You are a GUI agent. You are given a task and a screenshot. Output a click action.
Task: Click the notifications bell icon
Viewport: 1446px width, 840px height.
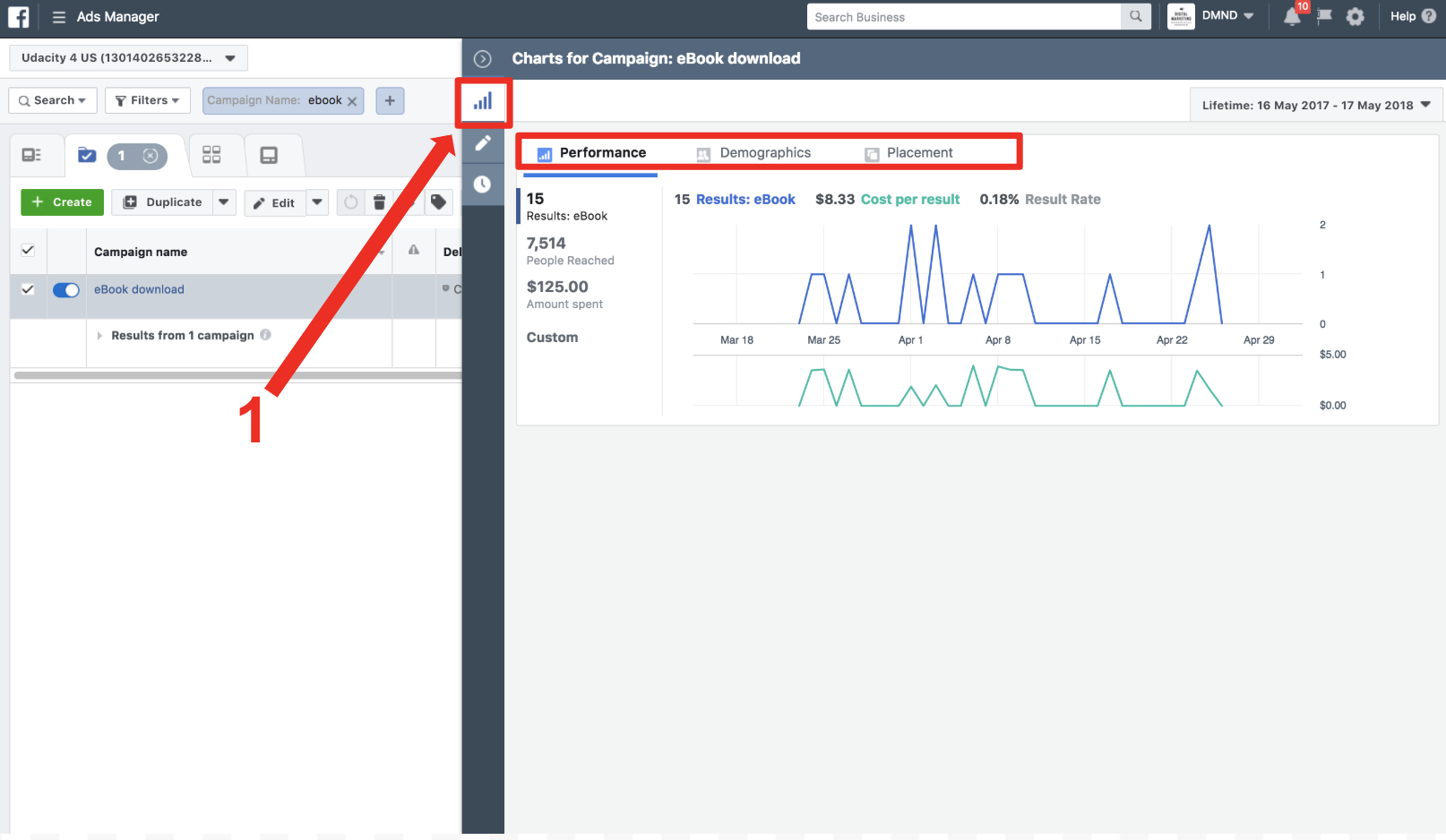[1292, 17]
